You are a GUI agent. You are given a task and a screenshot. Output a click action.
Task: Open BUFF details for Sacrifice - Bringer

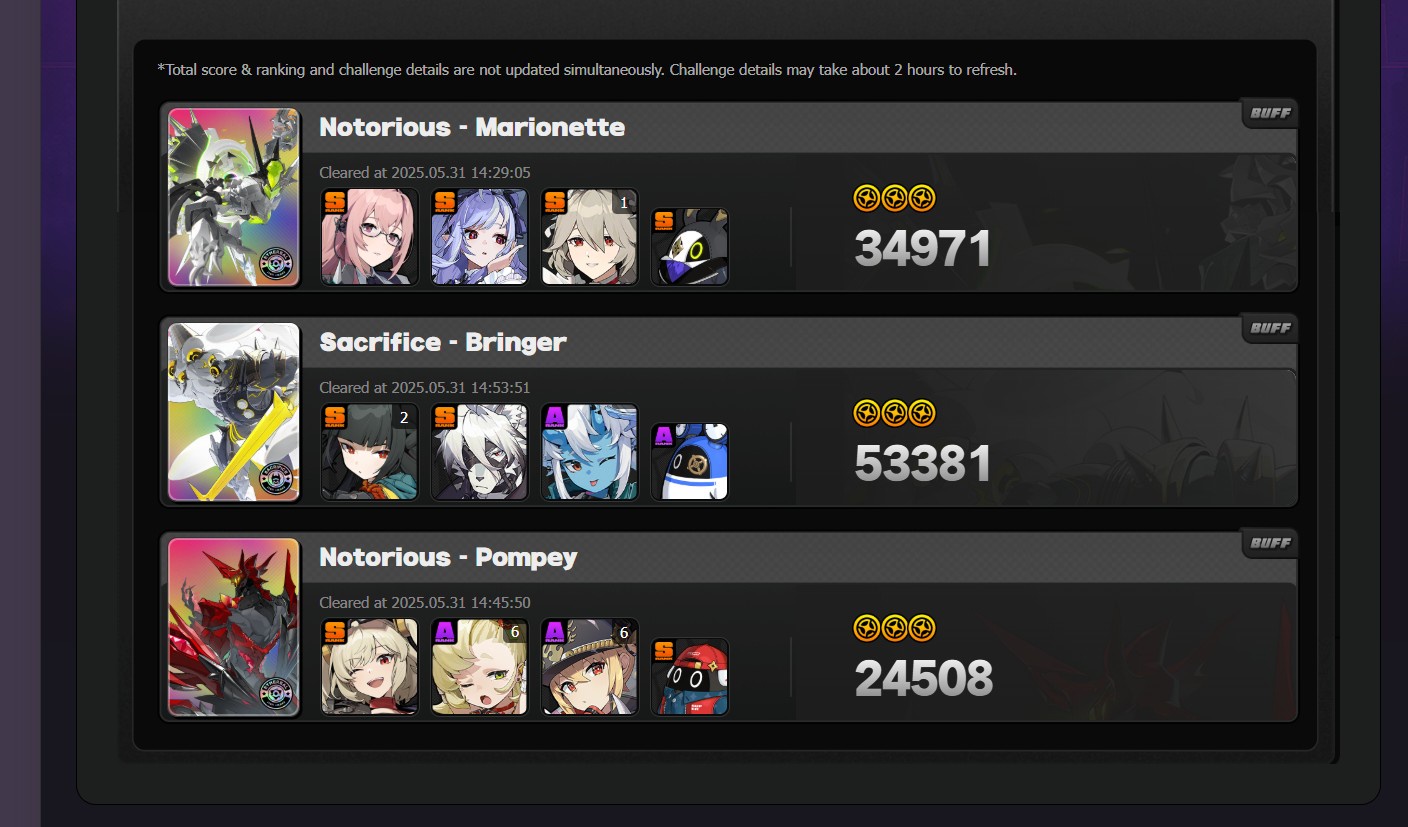pos(1270,328)
